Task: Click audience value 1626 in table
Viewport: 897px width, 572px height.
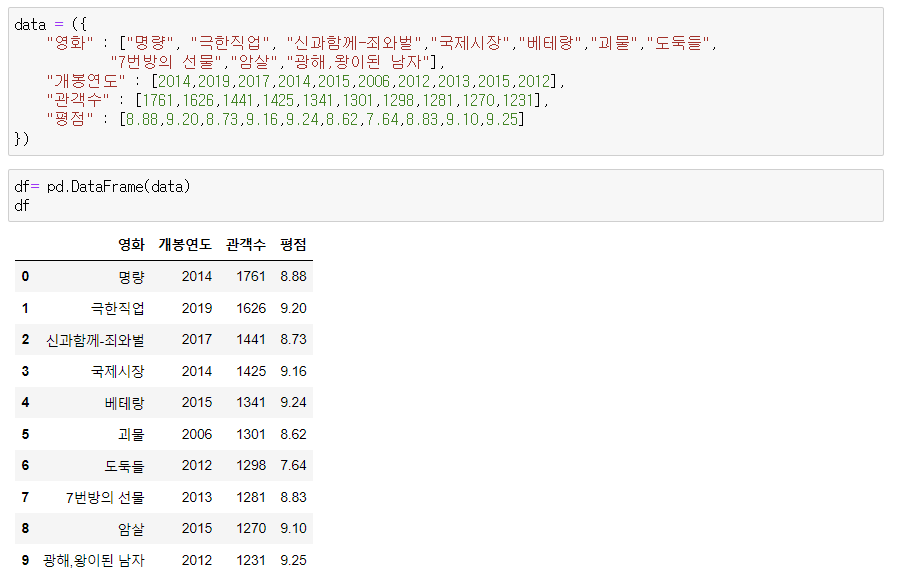Action: [x=251, y=308]
